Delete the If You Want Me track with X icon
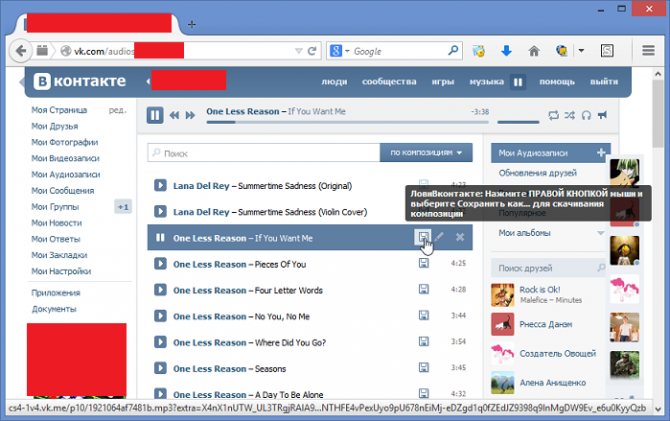This screenshot has height=421, width=670. (x=460, y=237)
